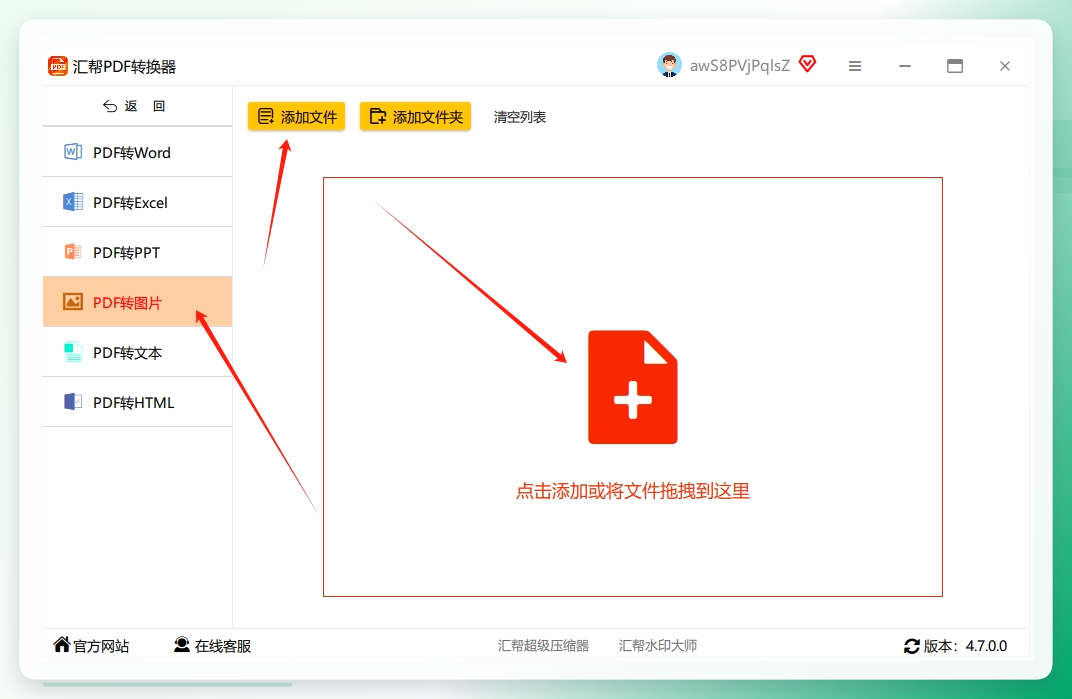
Task: Select PDF转图片 in sidebar
Action: pos(137,302)
